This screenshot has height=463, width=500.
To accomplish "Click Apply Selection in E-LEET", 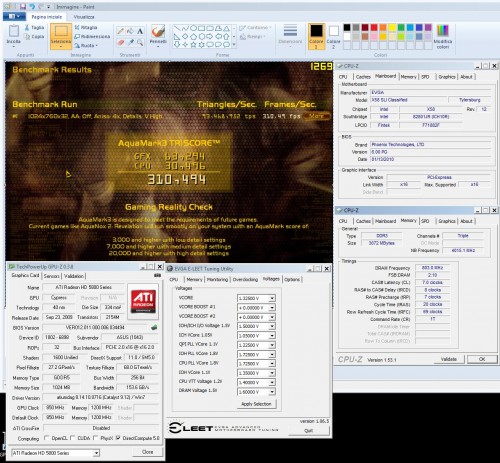I will [x=256, y=404].
